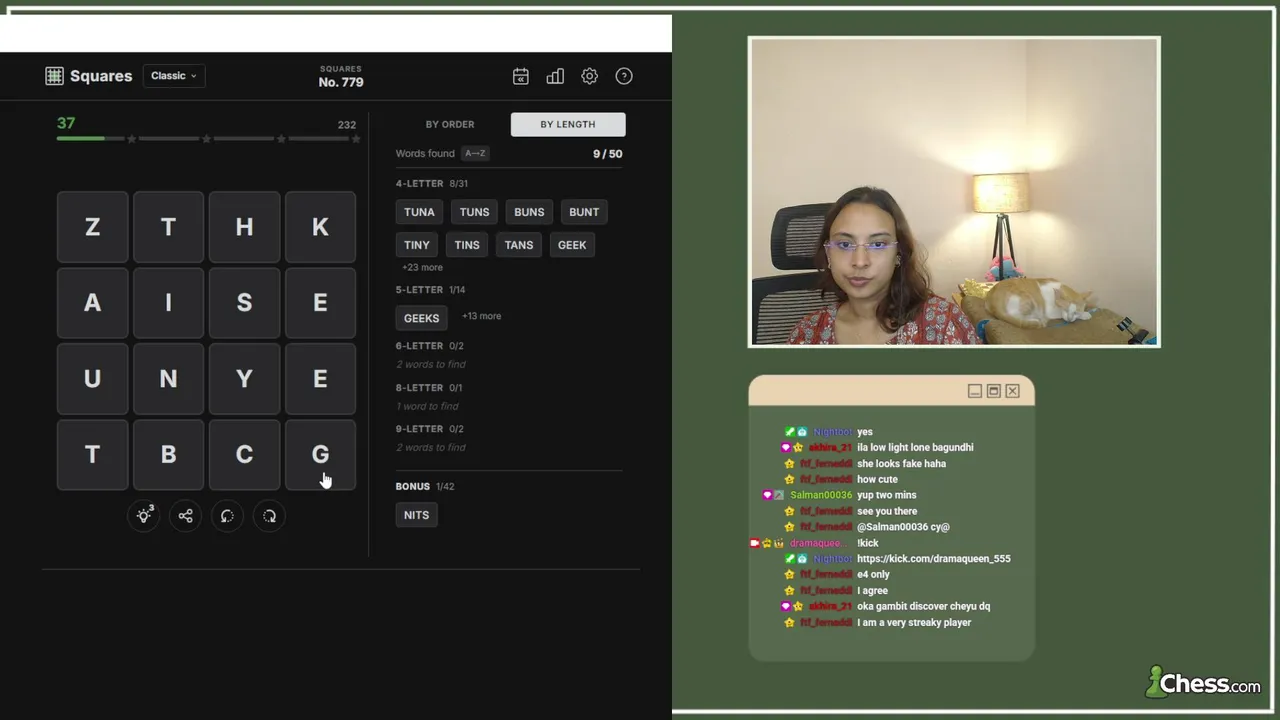1280x720 pixels.
Task: Click the webcam video feed
Action: pyautogui.click(x=954, y=192)
